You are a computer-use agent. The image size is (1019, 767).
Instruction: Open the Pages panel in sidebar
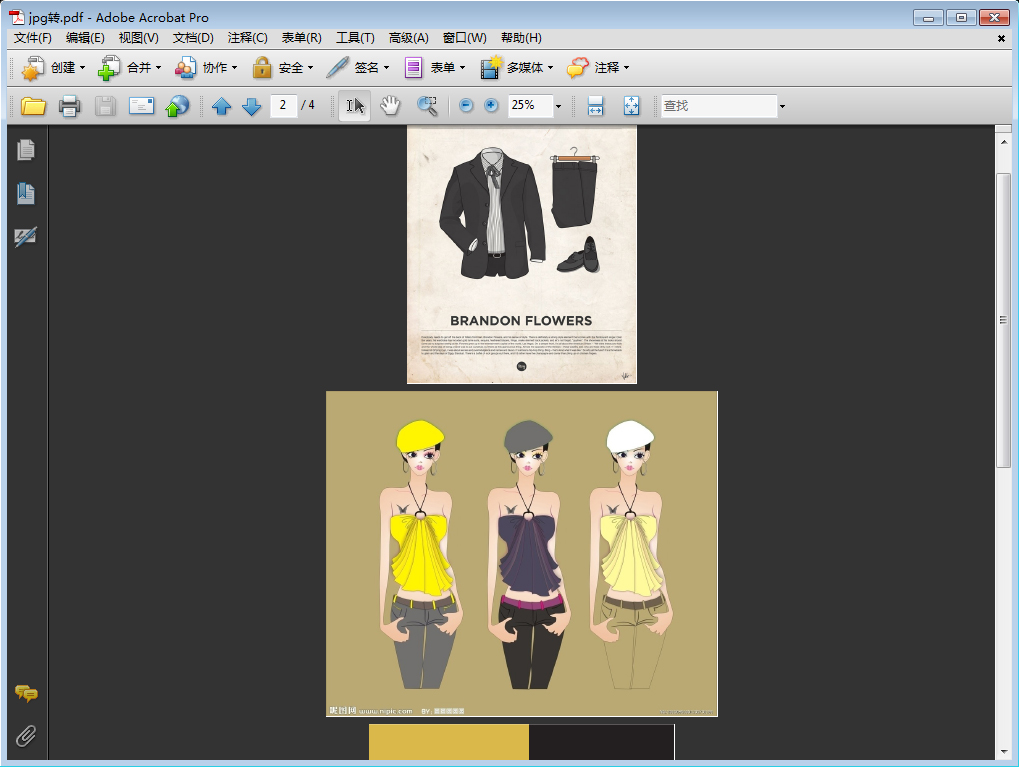click(26, 150)
